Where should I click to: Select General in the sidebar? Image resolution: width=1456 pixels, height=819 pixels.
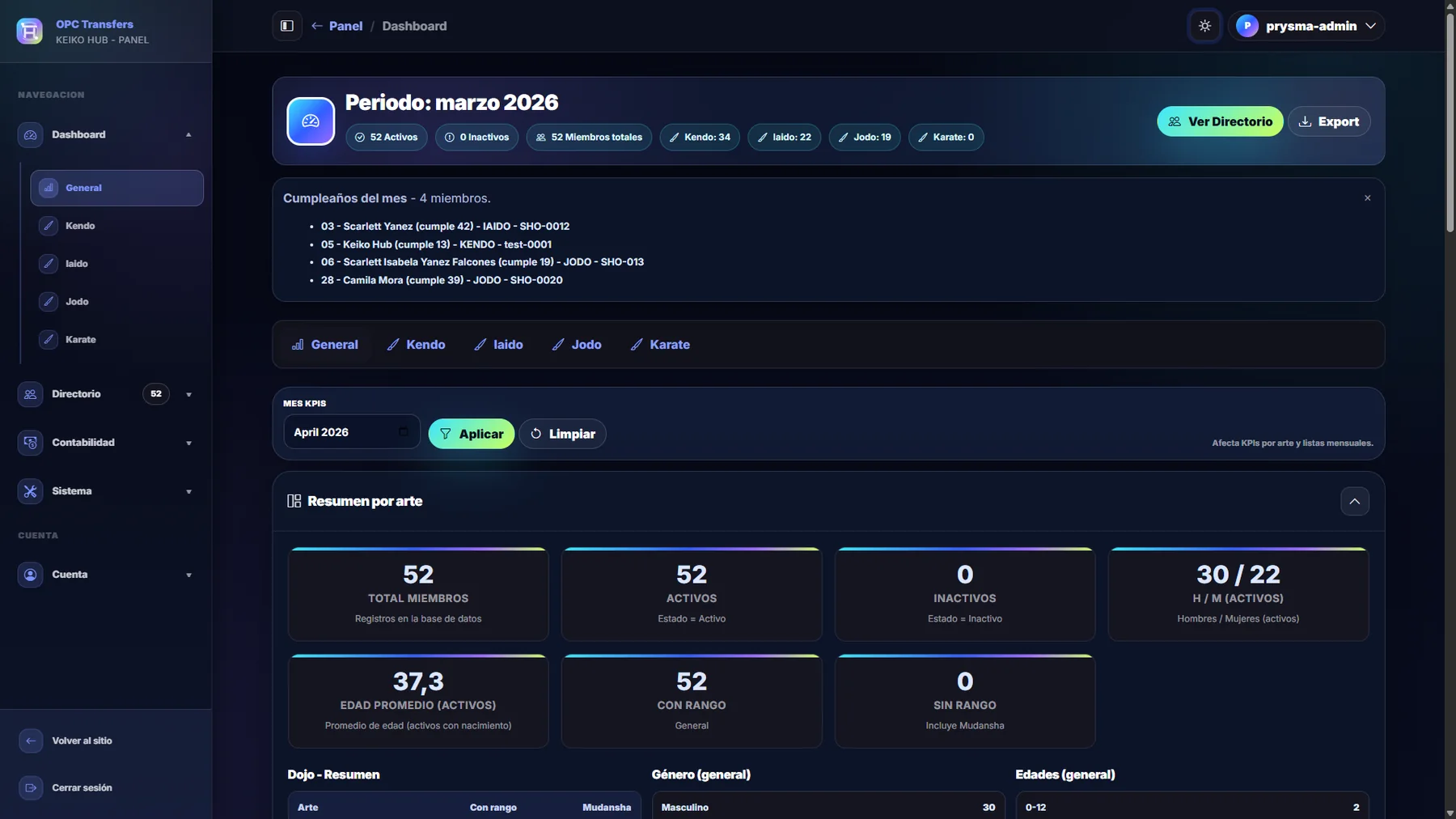(x=117, y=188)
